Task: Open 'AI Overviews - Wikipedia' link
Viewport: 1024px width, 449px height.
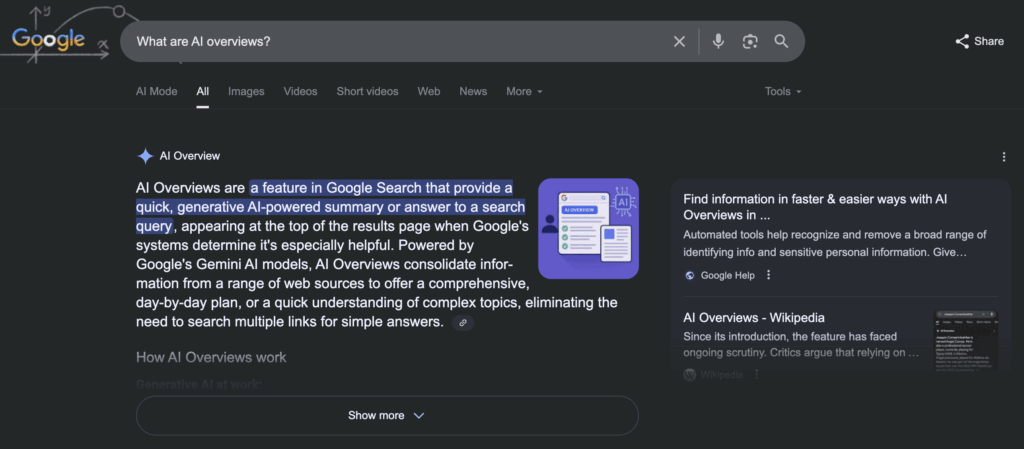Action: coord(754,318)
